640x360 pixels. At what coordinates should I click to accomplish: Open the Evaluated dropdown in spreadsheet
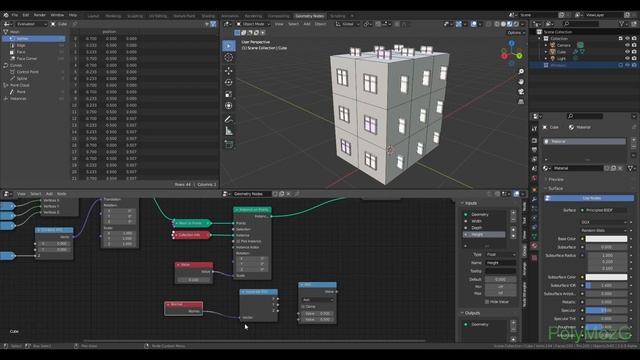pyautogui.click(x=32, y=24)
